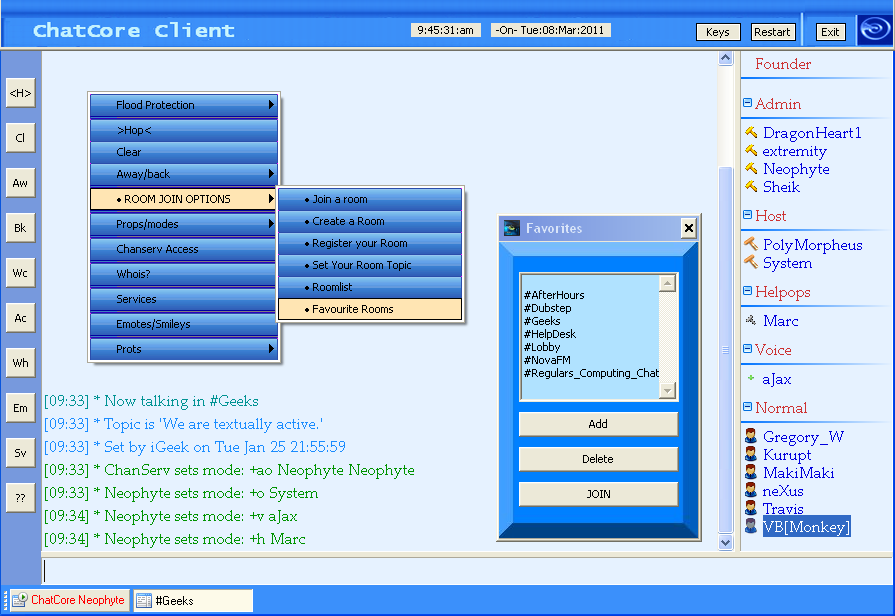Click the Em emotes sidebar button
Screen dimensions: 895x616
click(x=21, y=408)
